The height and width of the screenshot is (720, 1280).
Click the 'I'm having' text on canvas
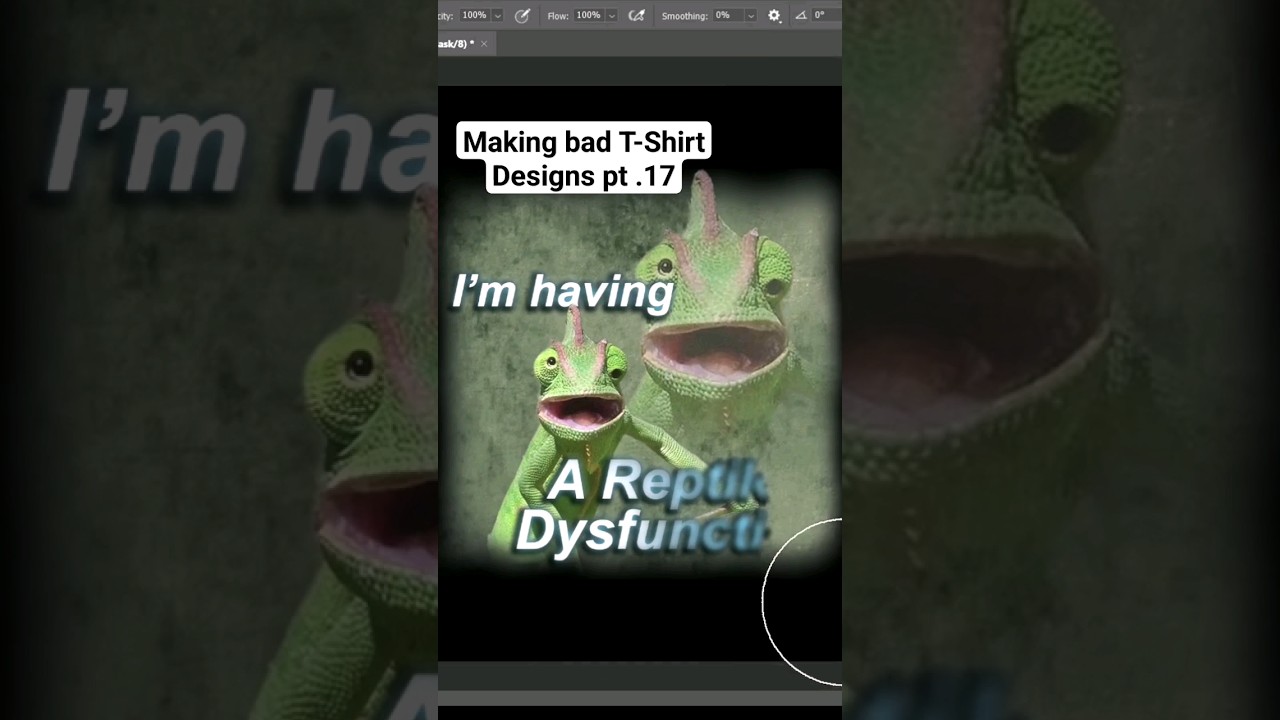coord(563,292)
